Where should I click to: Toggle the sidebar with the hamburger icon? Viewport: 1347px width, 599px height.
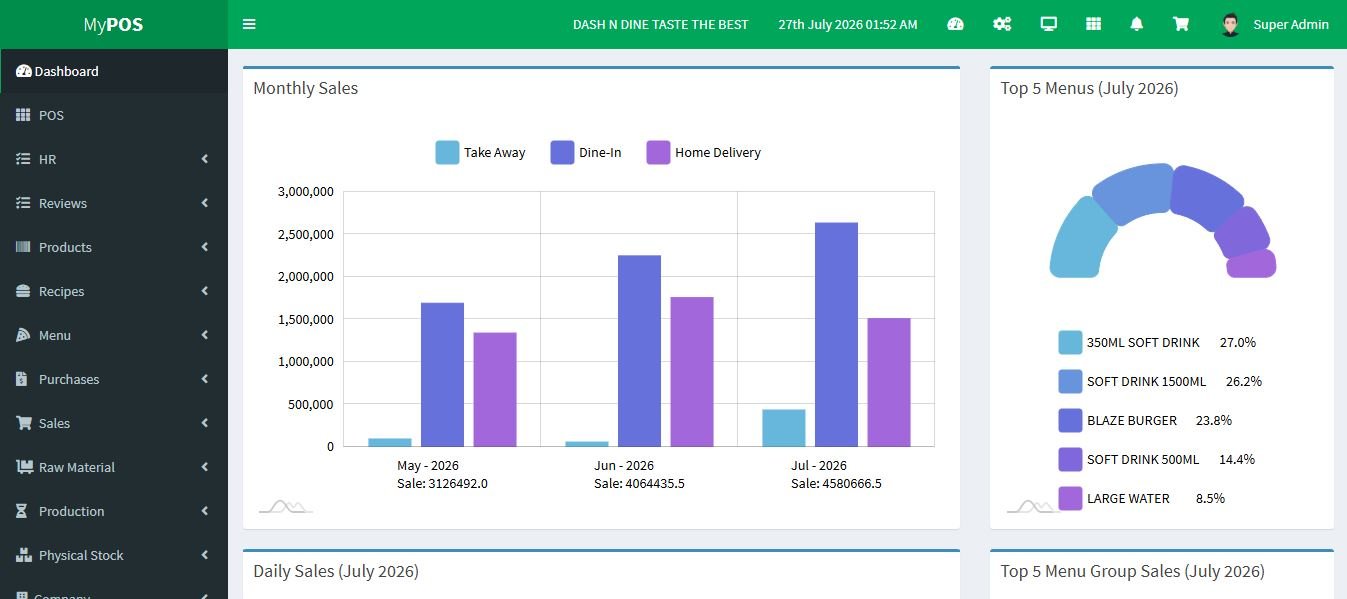249,24
